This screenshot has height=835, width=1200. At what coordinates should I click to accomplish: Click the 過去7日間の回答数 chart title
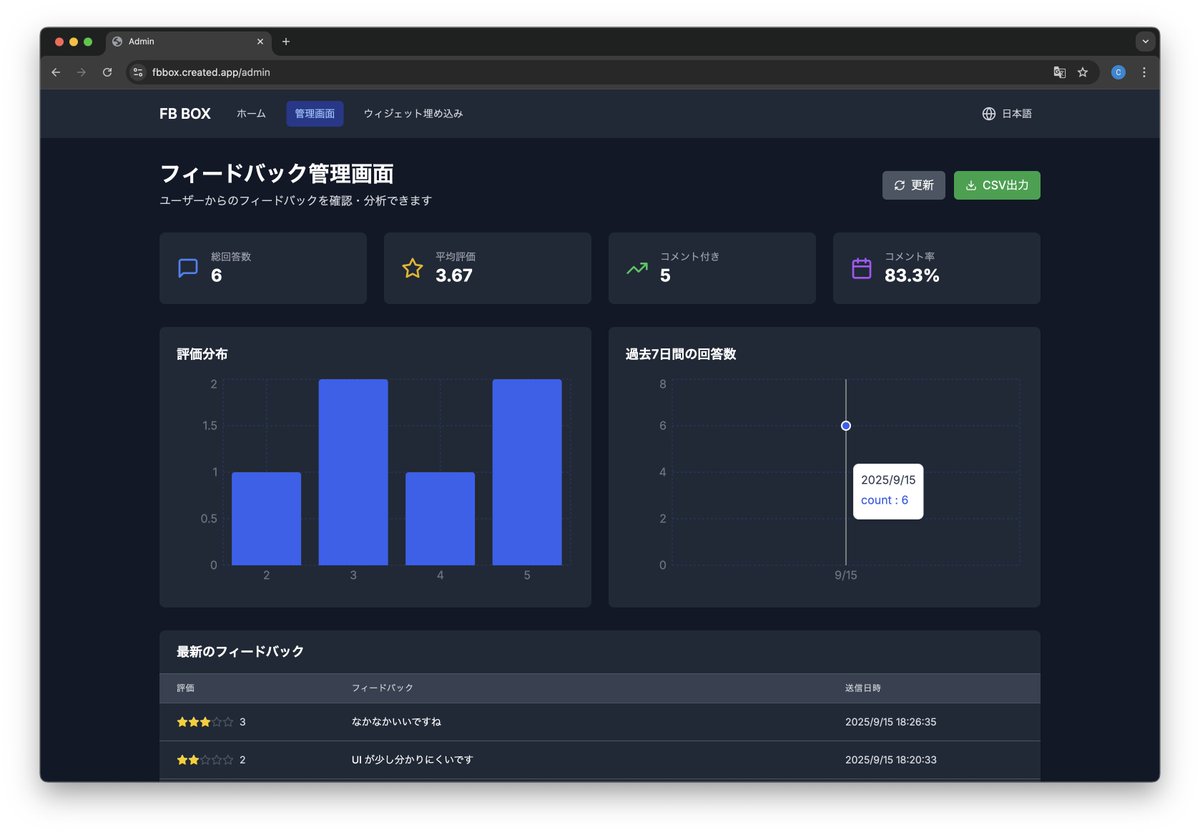(681, 354)
